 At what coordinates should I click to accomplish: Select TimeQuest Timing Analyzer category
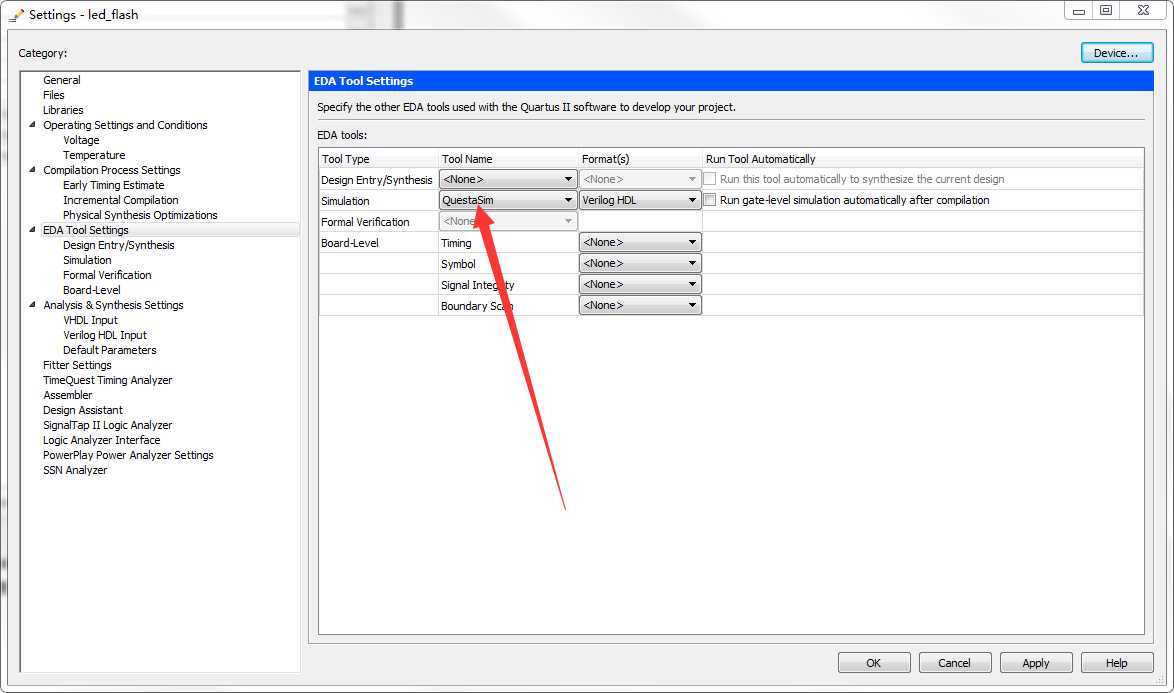(107, 379)
